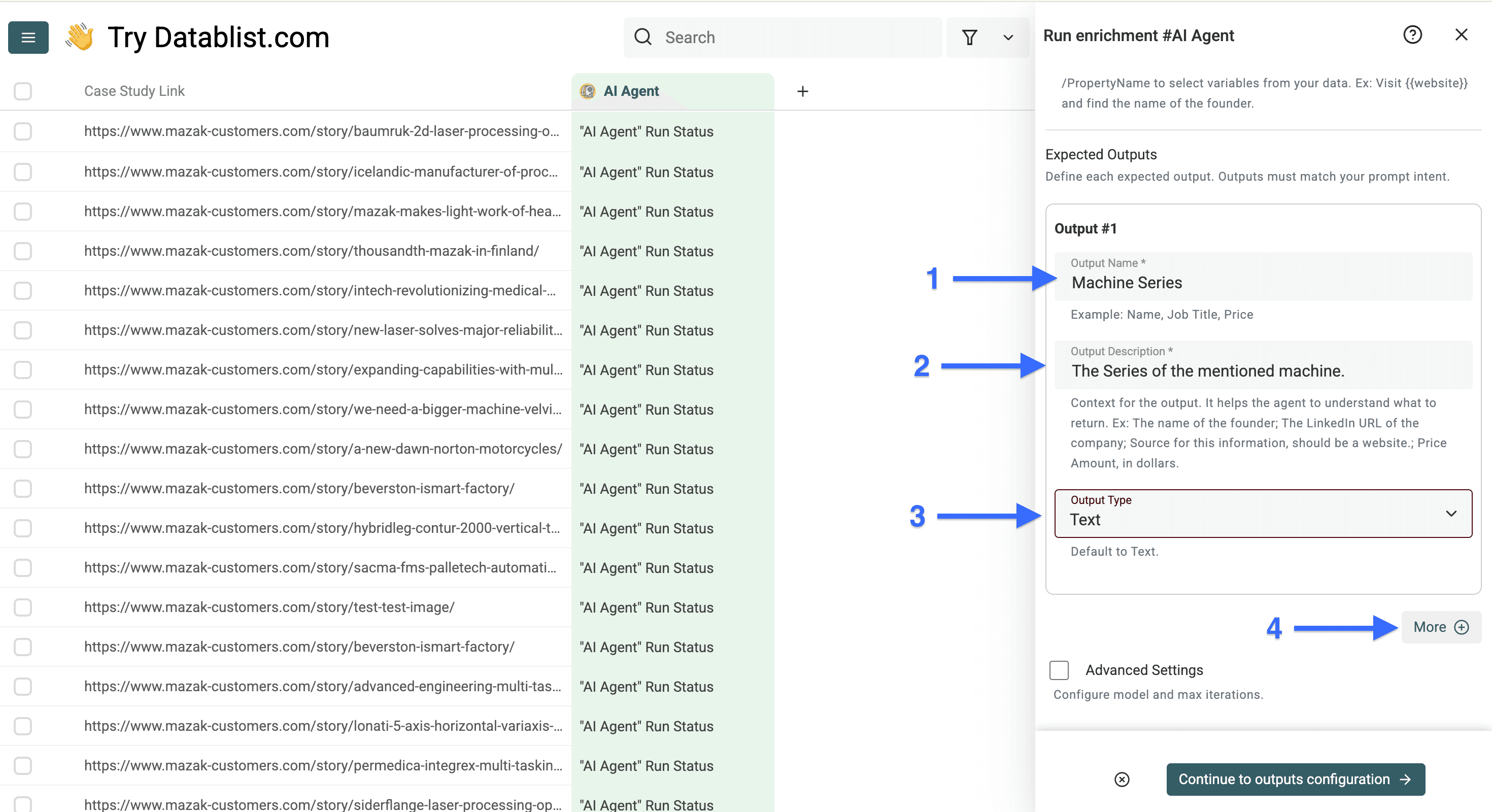Cancel the enrichment using the circled X icon
Viewport: 1492px width, 812px height.
click(x=1123, y=780)
